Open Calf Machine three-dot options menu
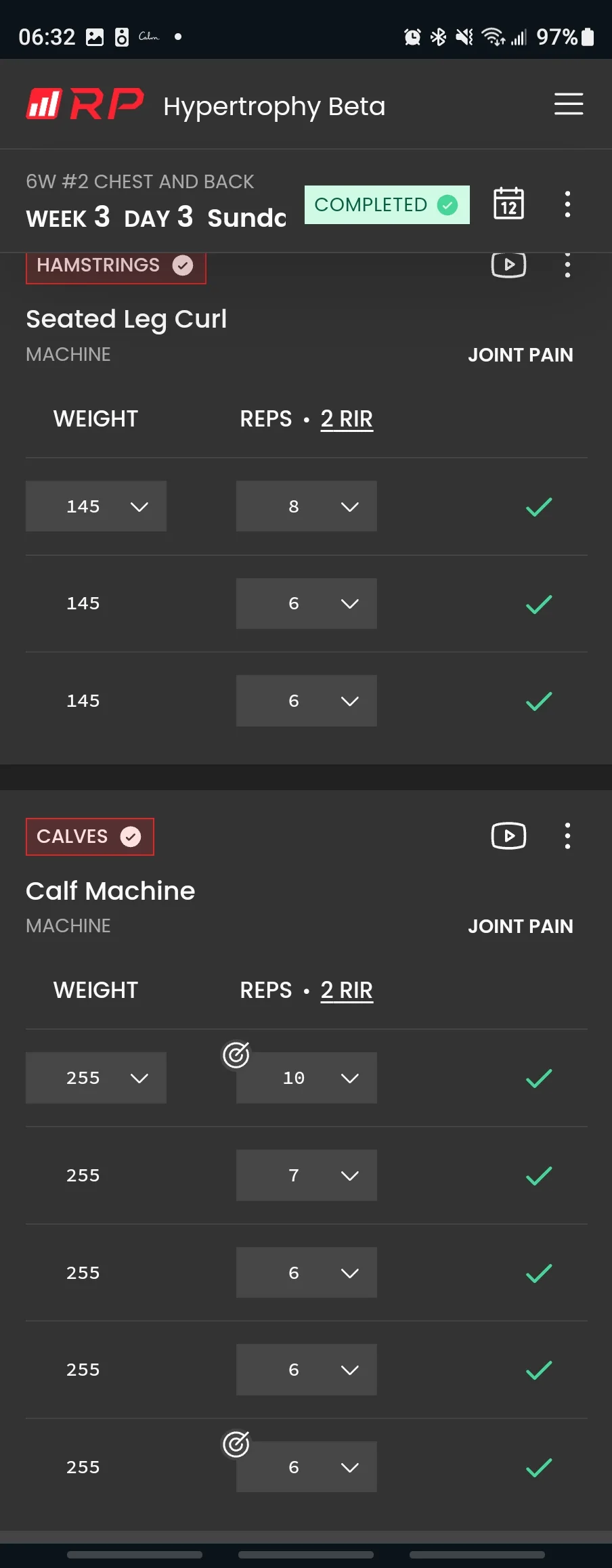 point(567,835)
